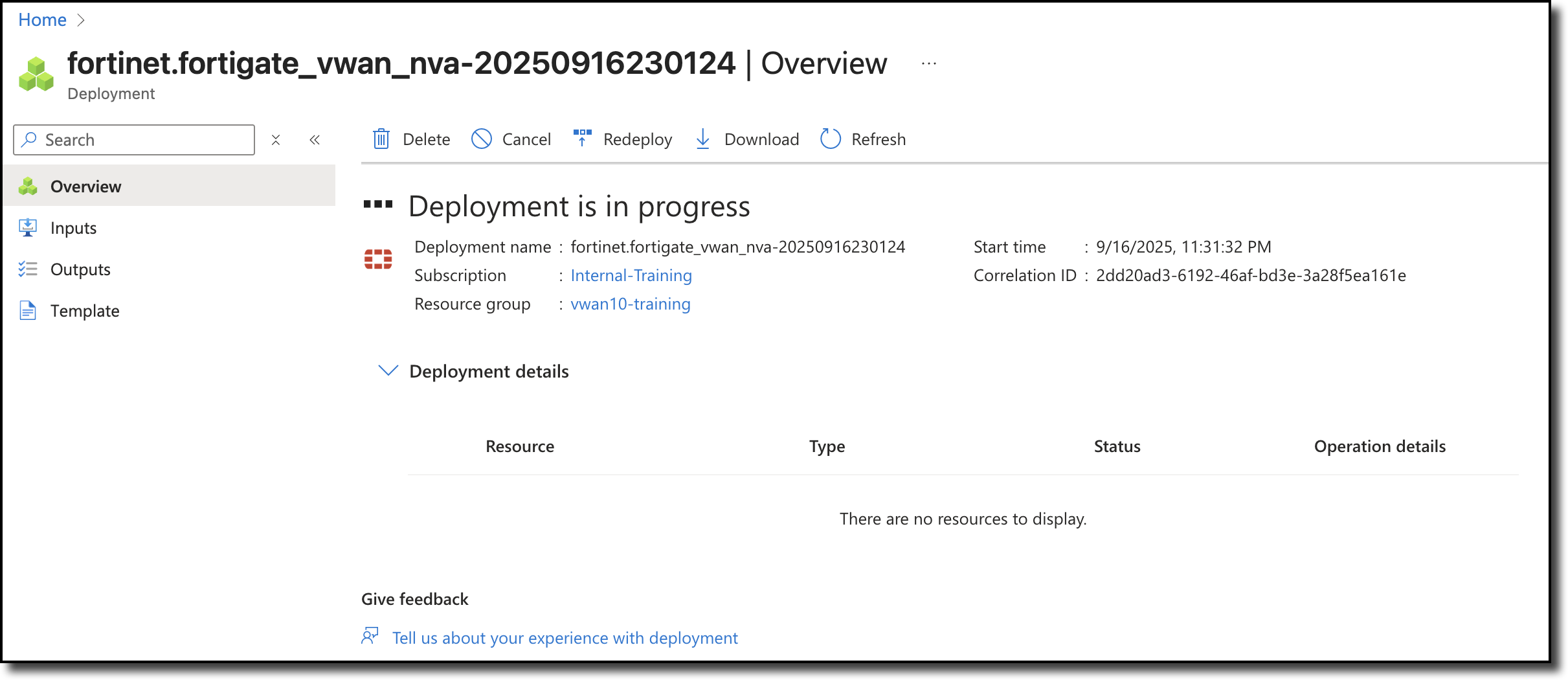Open the vwan10-training resource group link
The height and width of the screenshot is (680, 1568).
(630, 304)
